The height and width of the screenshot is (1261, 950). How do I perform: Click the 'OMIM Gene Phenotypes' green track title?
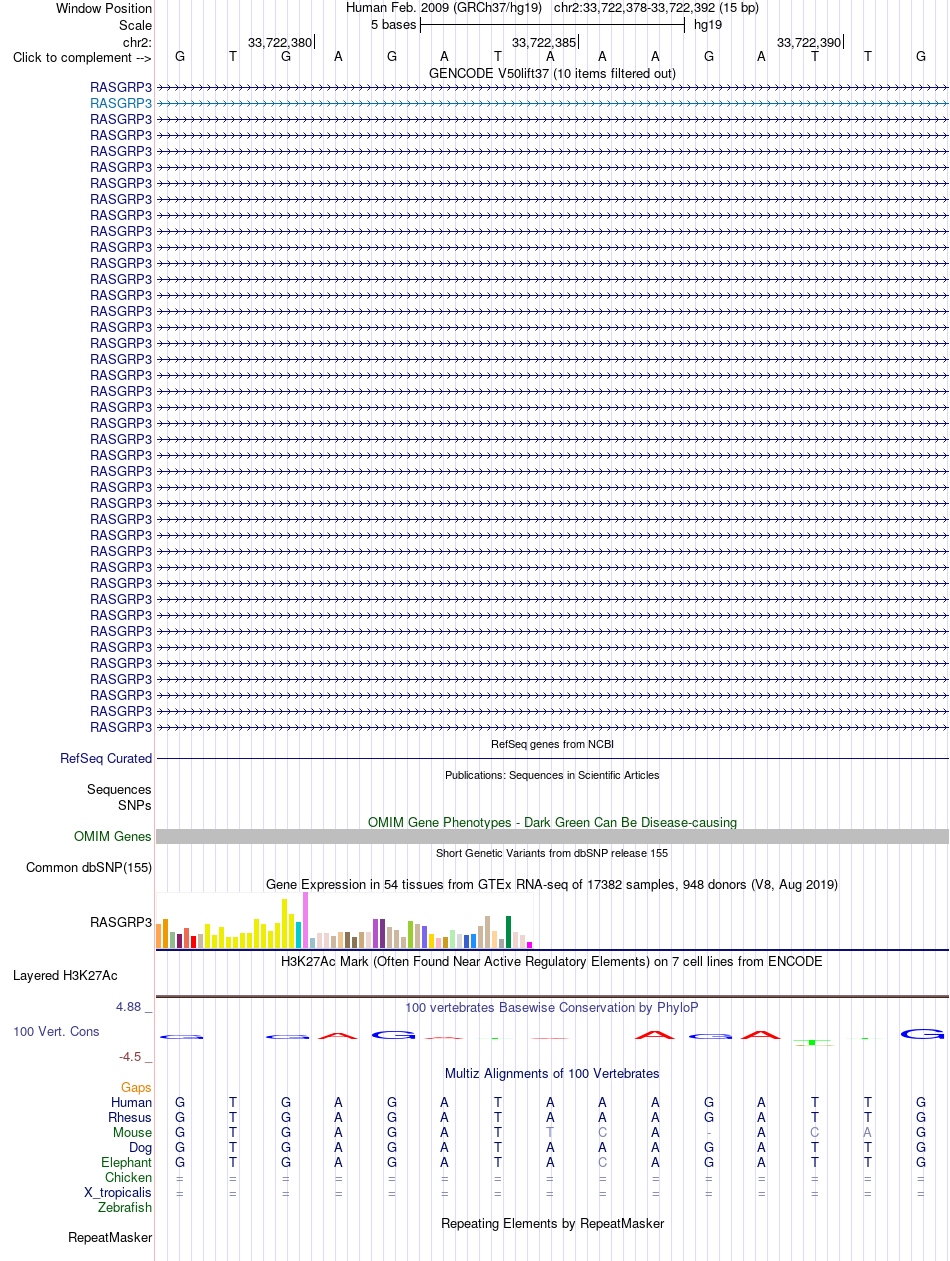coord(552,822)
